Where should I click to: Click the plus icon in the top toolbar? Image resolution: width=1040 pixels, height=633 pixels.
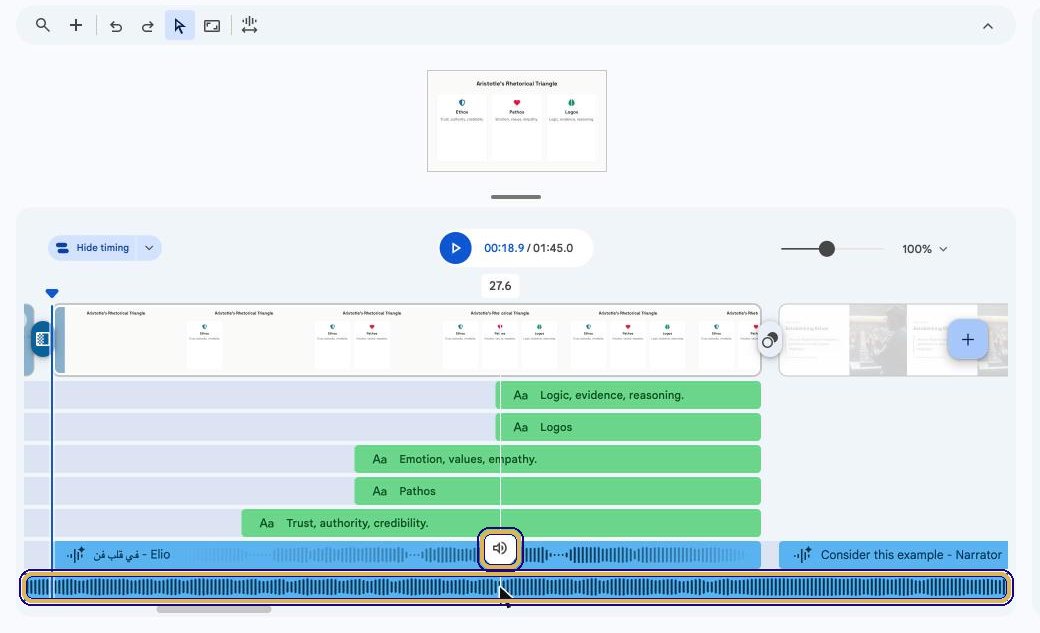point(76,26)
